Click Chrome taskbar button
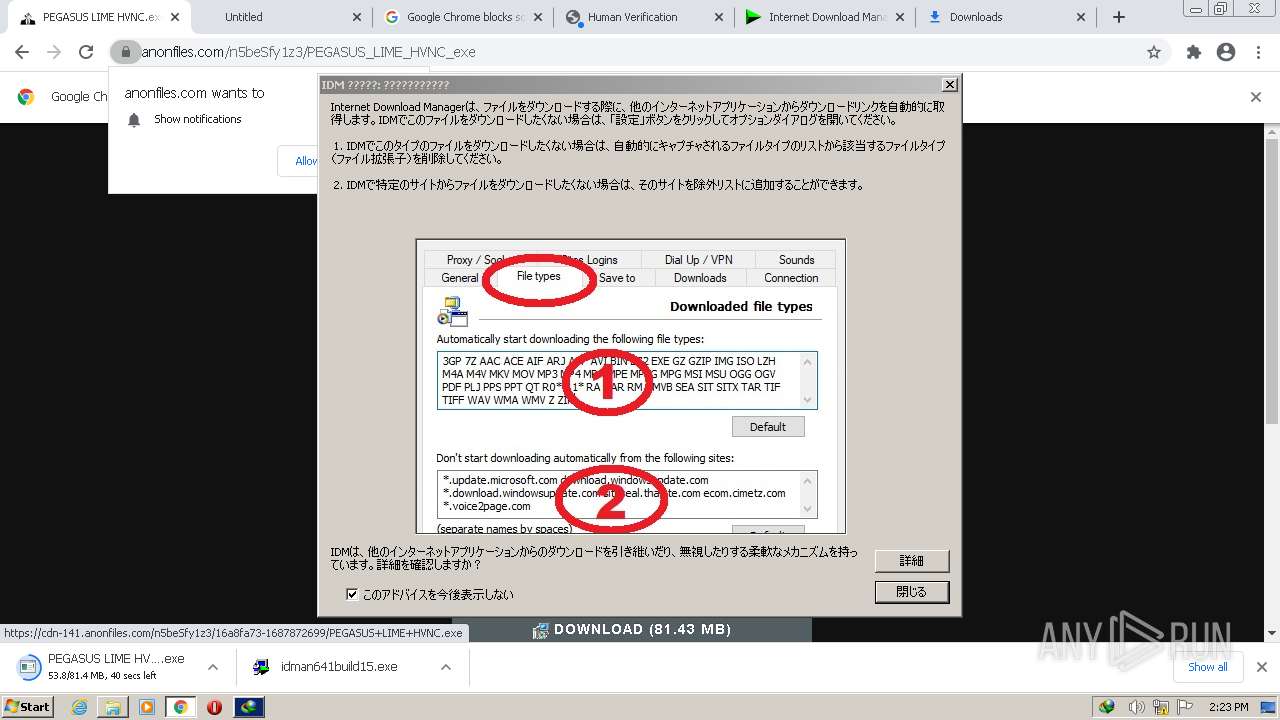Viewport: 1280px width, 720px height. (x=180, y=707)
